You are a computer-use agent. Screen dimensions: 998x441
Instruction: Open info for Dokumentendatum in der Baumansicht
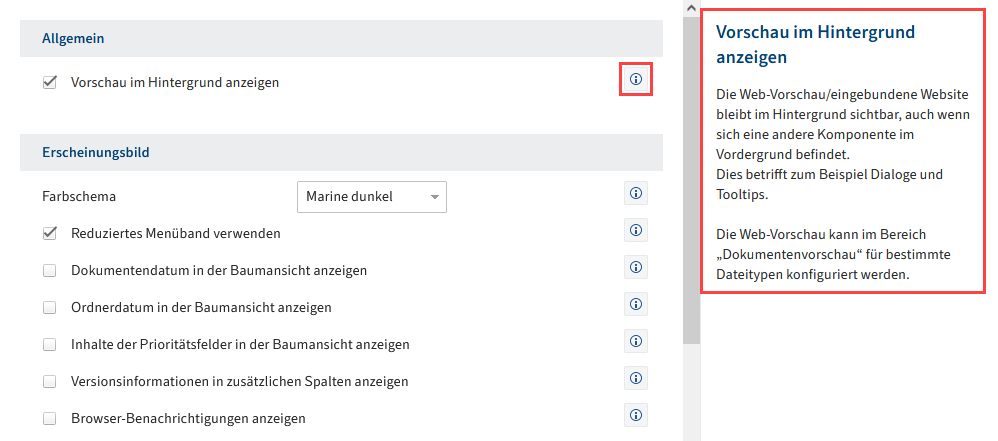point(635,267)
